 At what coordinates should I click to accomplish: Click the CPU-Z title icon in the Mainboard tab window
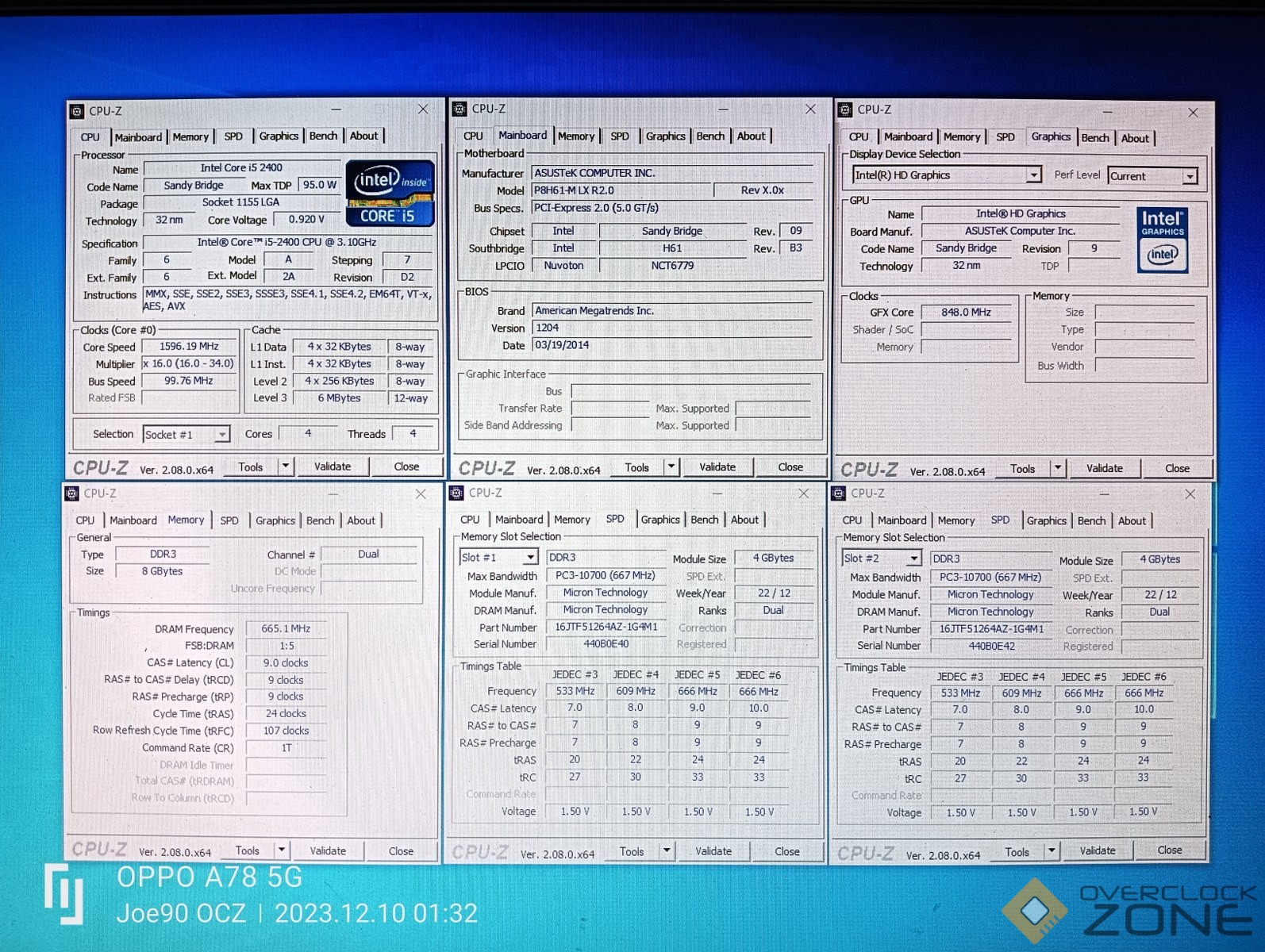coord(459,109)
